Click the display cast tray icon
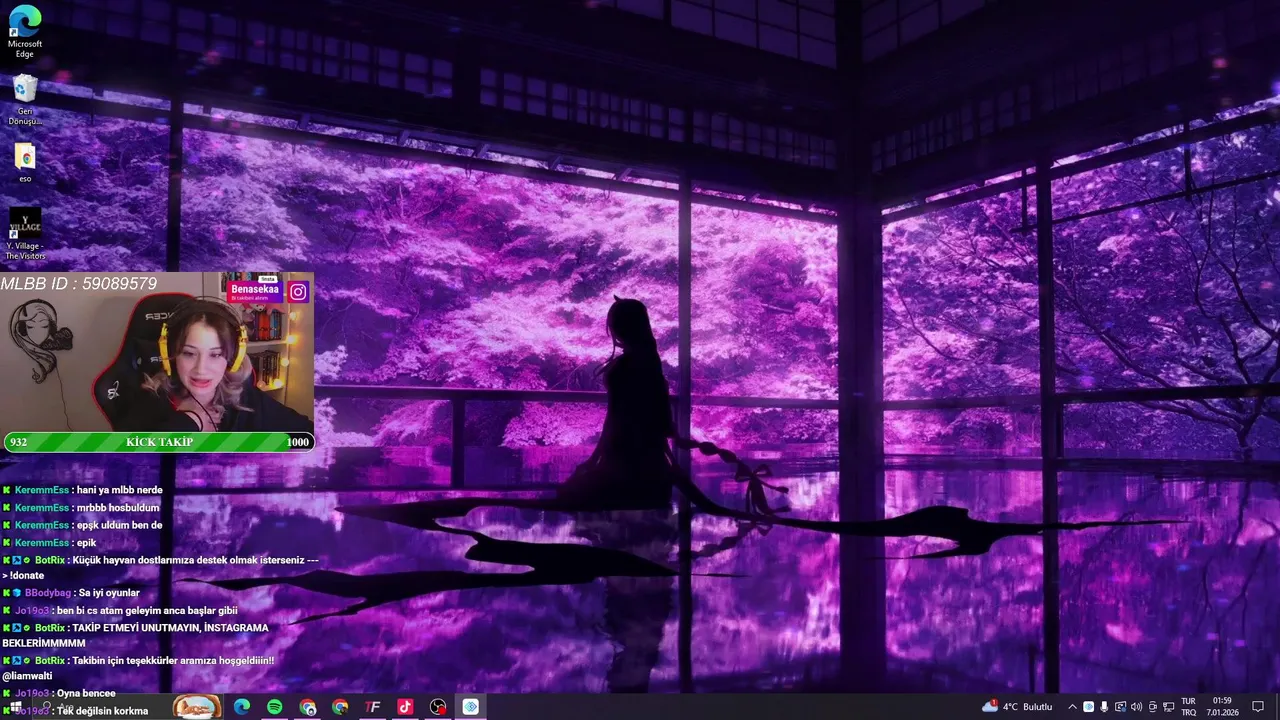The width and height of the screenshot is (1280, 720). (x=1120, y=707)
